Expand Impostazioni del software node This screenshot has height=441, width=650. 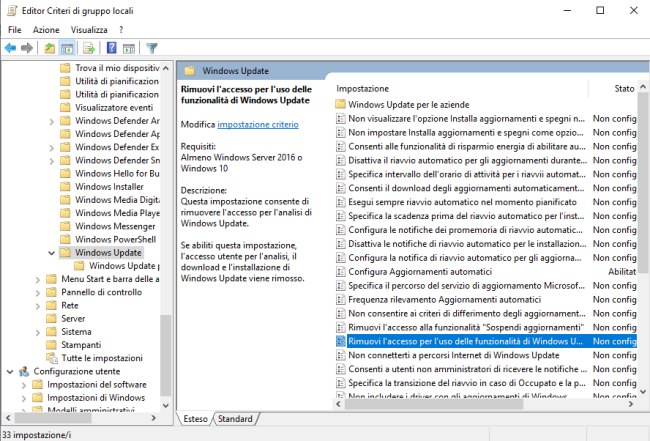tap(24, 385)
